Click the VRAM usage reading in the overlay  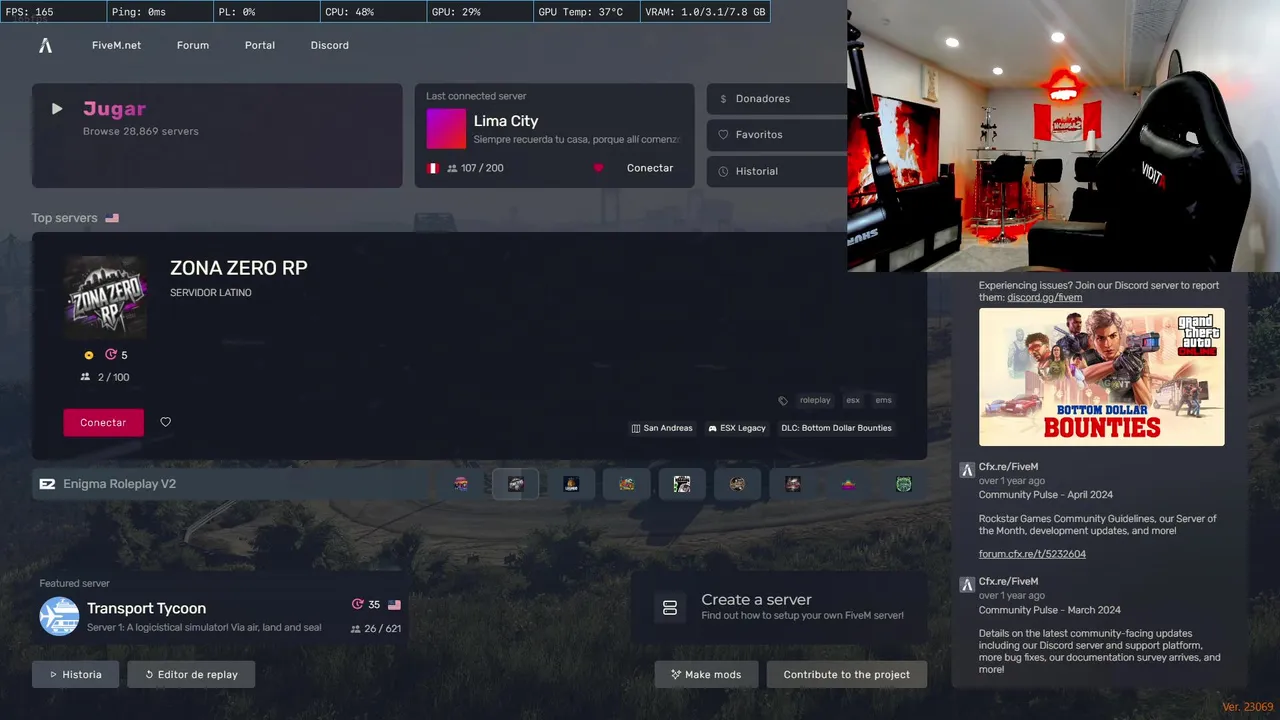pos(706,12)
